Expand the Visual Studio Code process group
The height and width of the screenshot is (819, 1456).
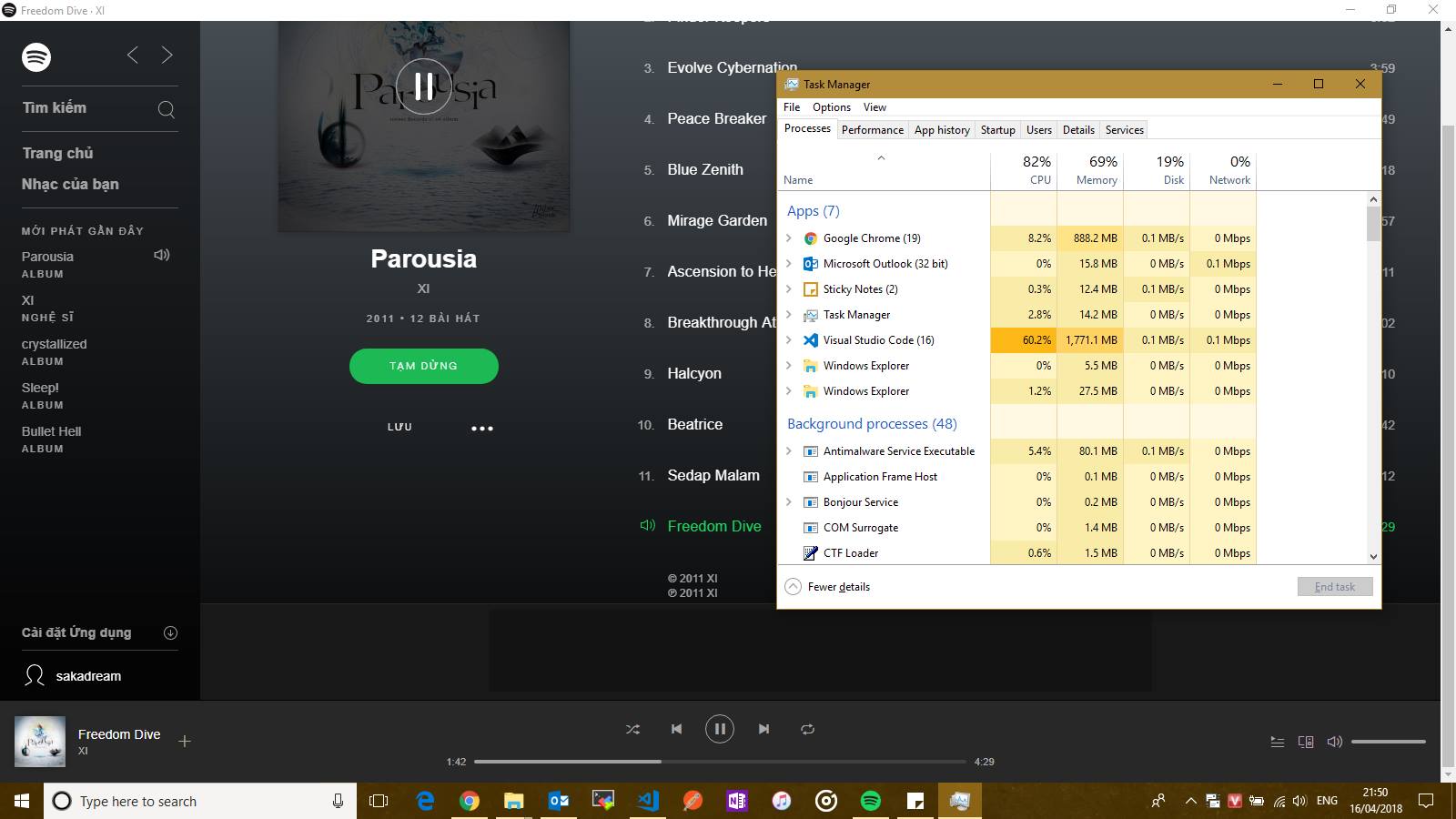(x=789, y=340)
